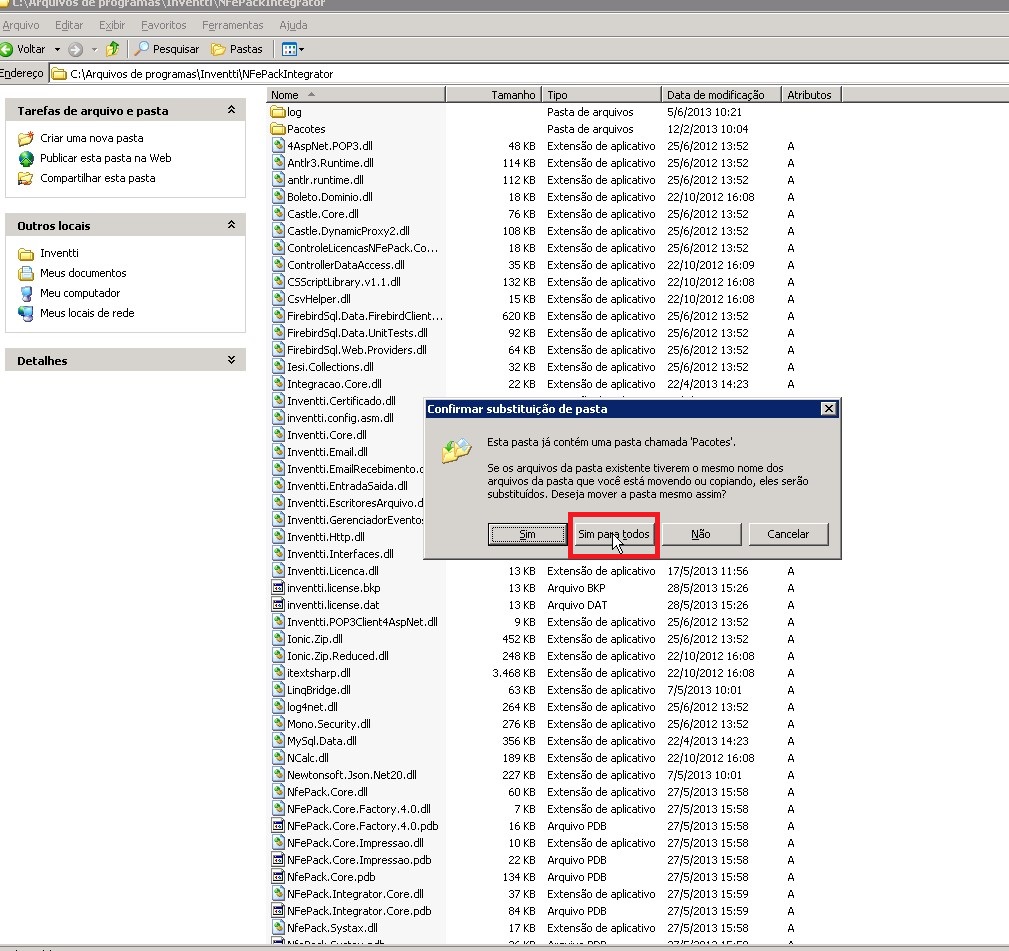Open the Favoritos menu

coord(163,24)
